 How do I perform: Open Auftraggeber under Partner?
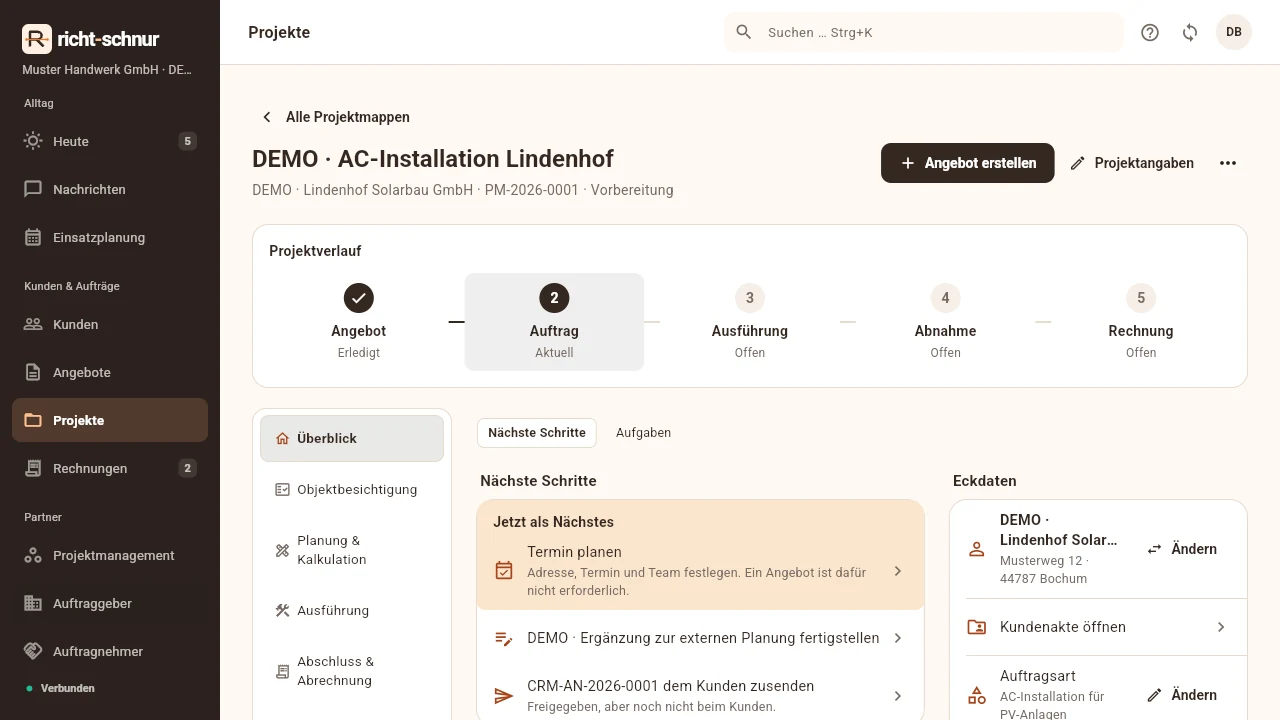[110, 603]
